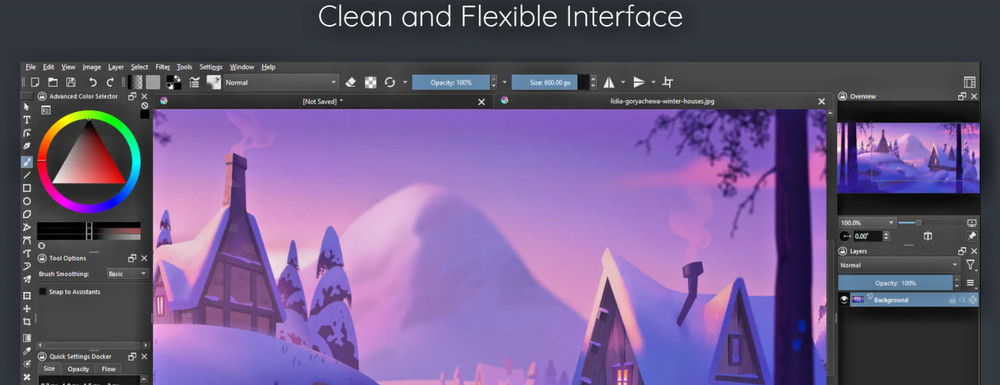Expand vertical mirror options arrow
The height and width of the screenshot is (385, 1000).
tap(653, 82)
